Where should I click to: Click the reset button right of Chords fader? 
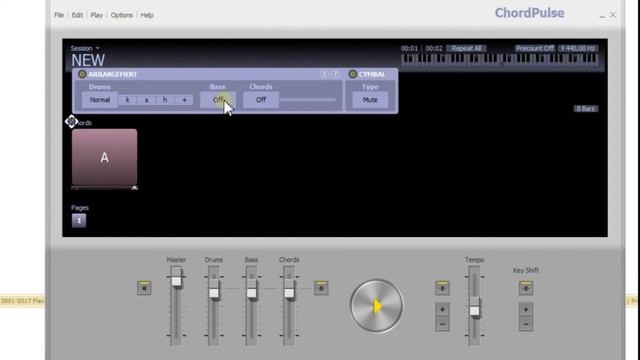tap(321, 288)
